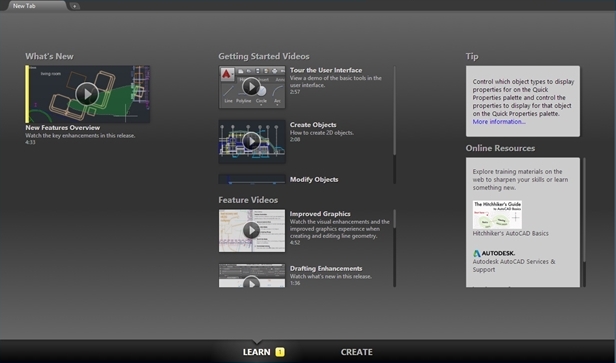
Task: Play the Improved Graphics video
Action: [x=252, y=231]
